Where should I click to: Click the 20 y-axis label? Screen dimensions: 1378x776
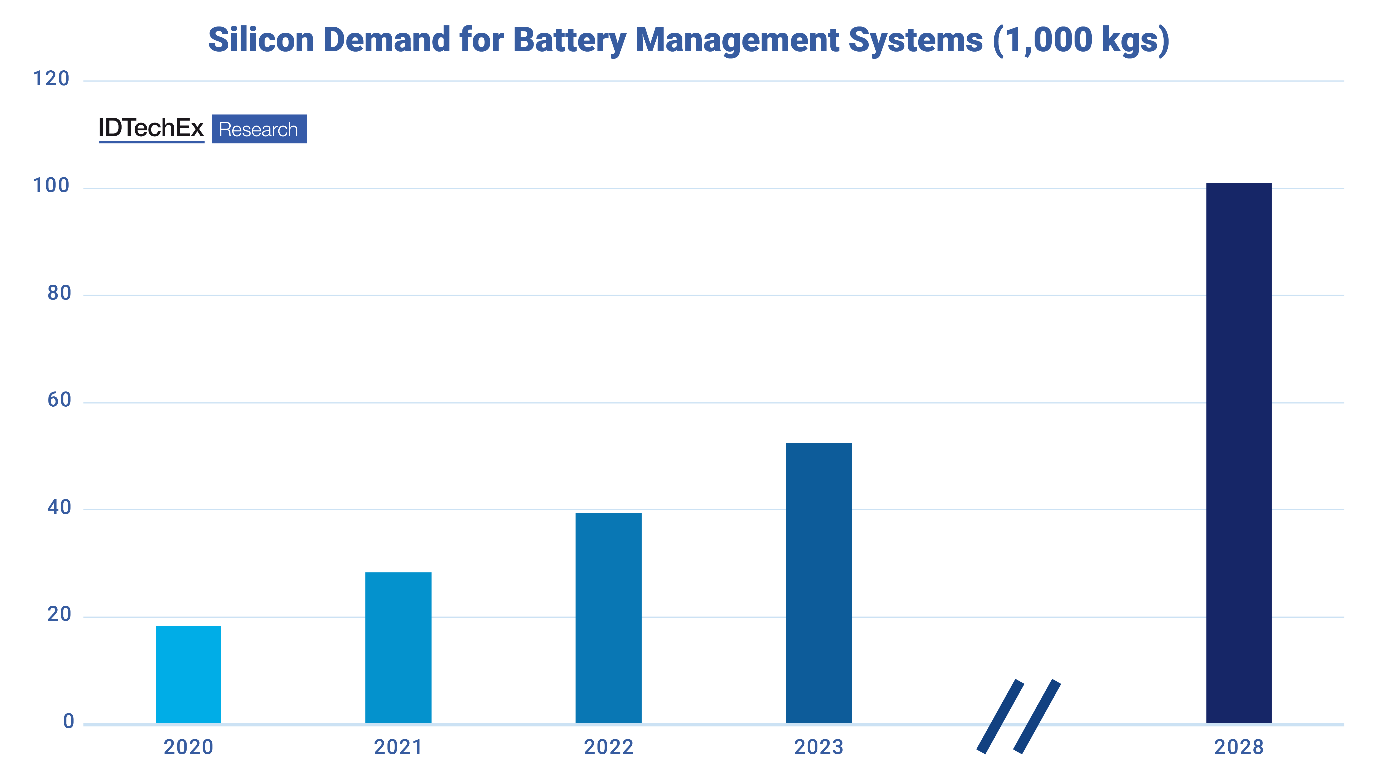tap(57, 615)
